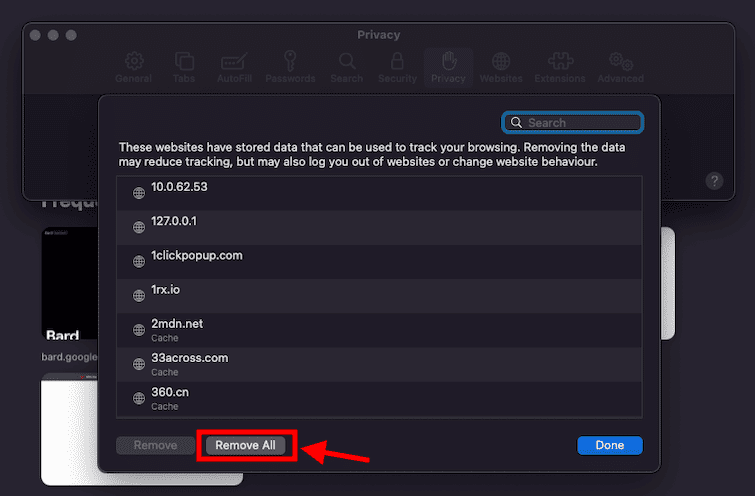The height and width of the screenshot is (496, 755).
Task: Switch to Websites preferences tab
Action: 500,67
